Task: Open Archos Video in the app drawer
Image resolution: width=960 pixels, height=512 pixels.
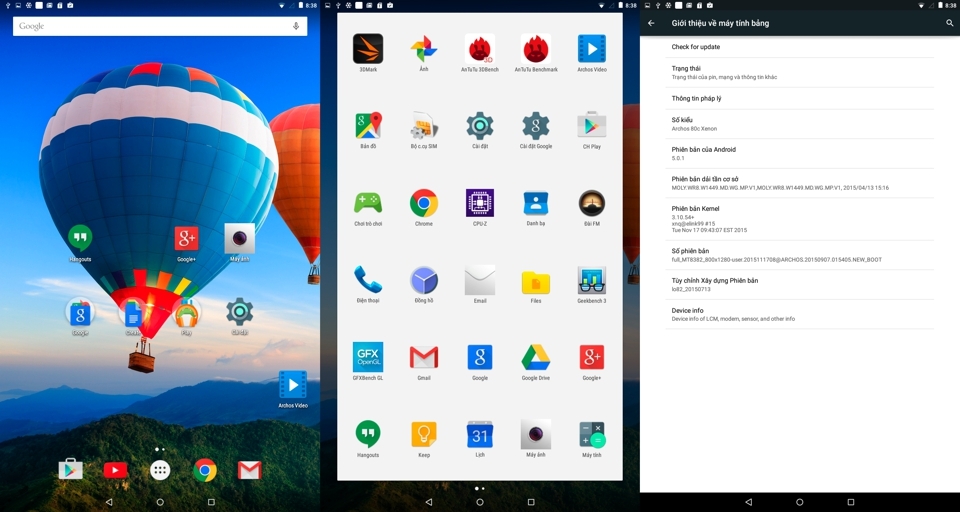Action: [592, 49]
